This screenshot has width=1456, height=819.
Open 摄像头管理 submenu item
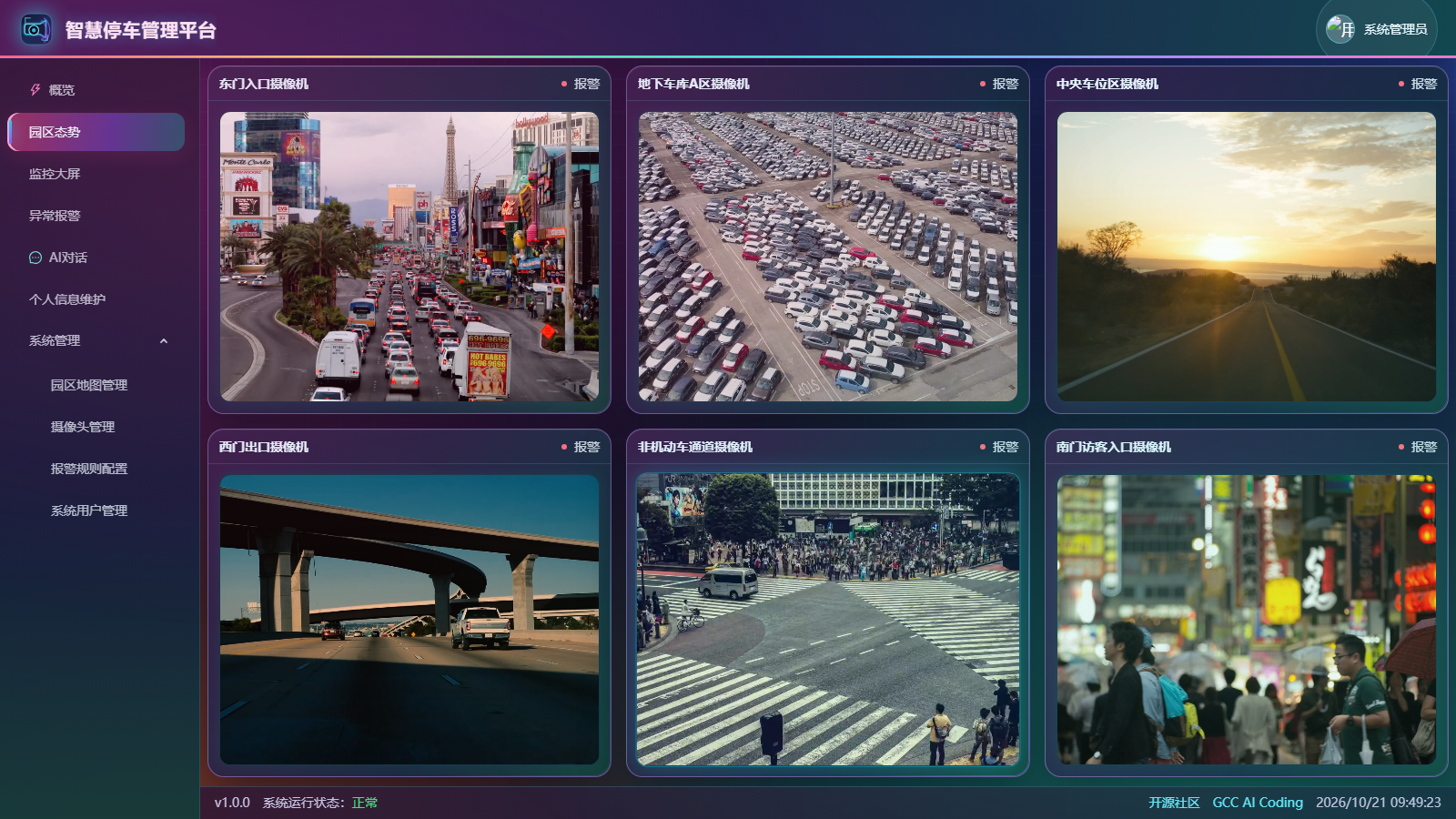(x=96, y=427)
